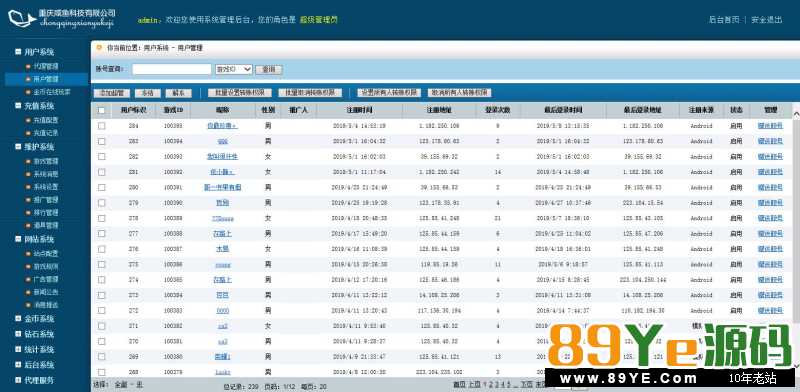Click management link for user 284

[x=770, y=126]
